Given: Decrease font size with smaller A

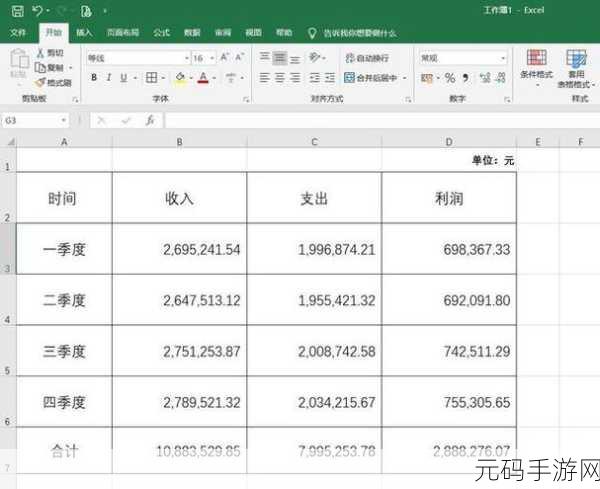Looking at the screenshot, I should [240, 57].
